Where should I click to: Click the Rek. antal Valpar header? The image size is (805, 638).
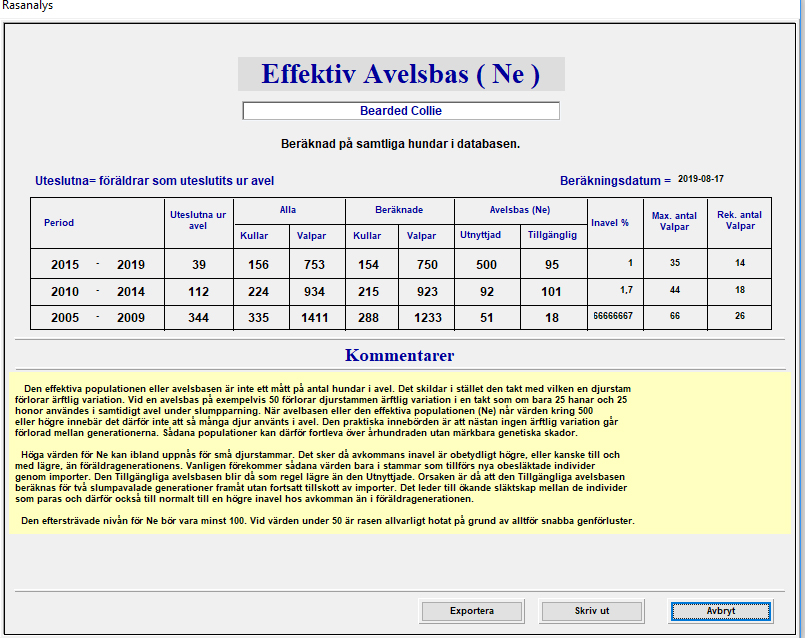[739, 220]
